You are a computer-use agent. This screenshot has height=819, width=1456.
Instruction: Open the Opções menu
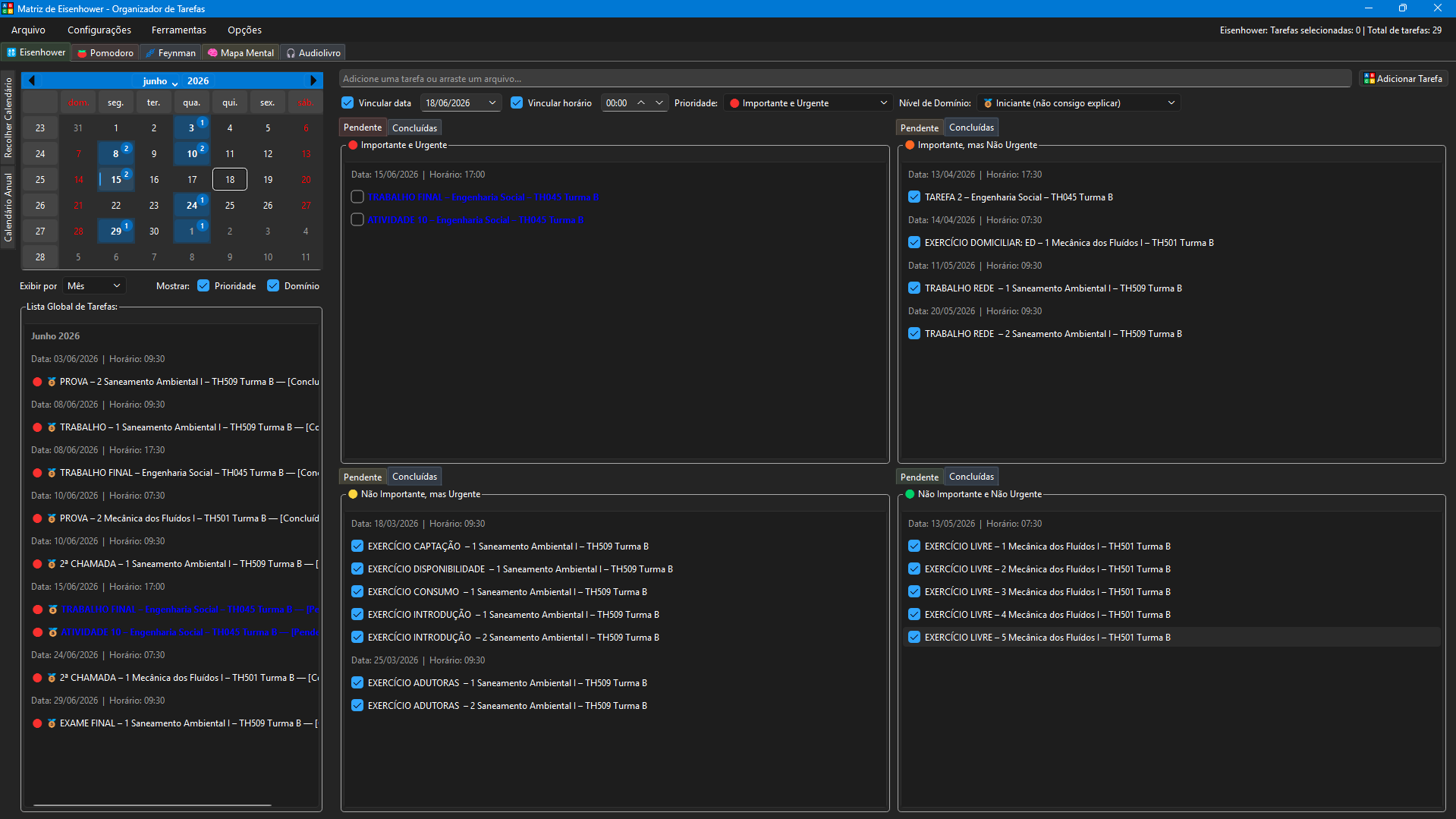click(244, 30)
